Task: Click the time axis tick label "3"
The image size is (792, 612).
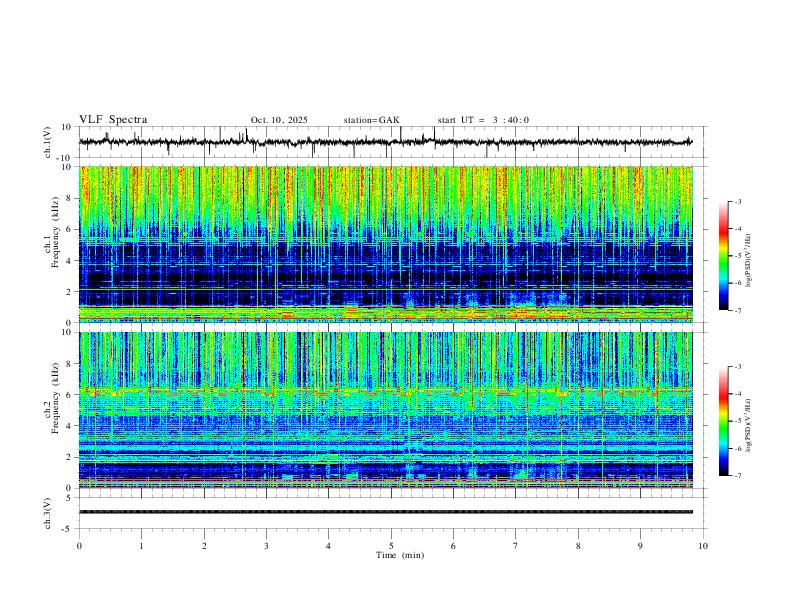Action: 266,546
